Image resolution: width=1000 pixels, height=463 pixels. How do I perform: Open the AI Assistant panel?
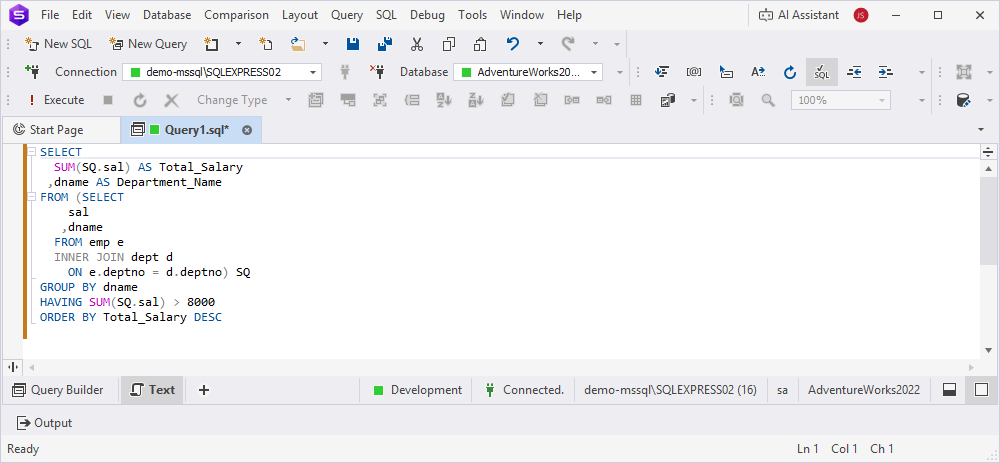799,15
